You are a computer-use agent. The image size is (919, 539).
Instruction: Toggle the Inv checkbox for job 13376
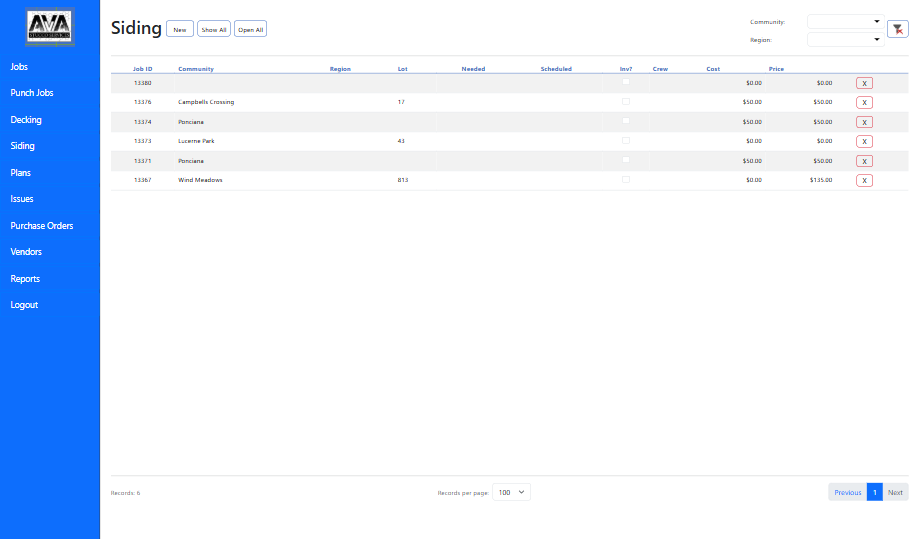coord(626,101)
